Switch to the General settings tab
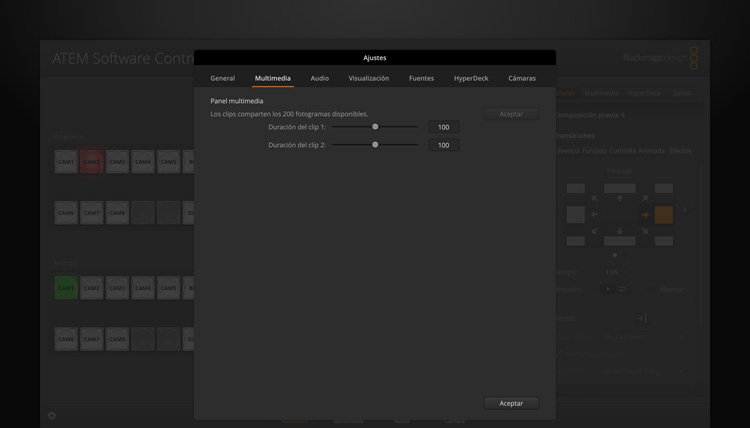The image size is (750, 428). click(222, 78)
